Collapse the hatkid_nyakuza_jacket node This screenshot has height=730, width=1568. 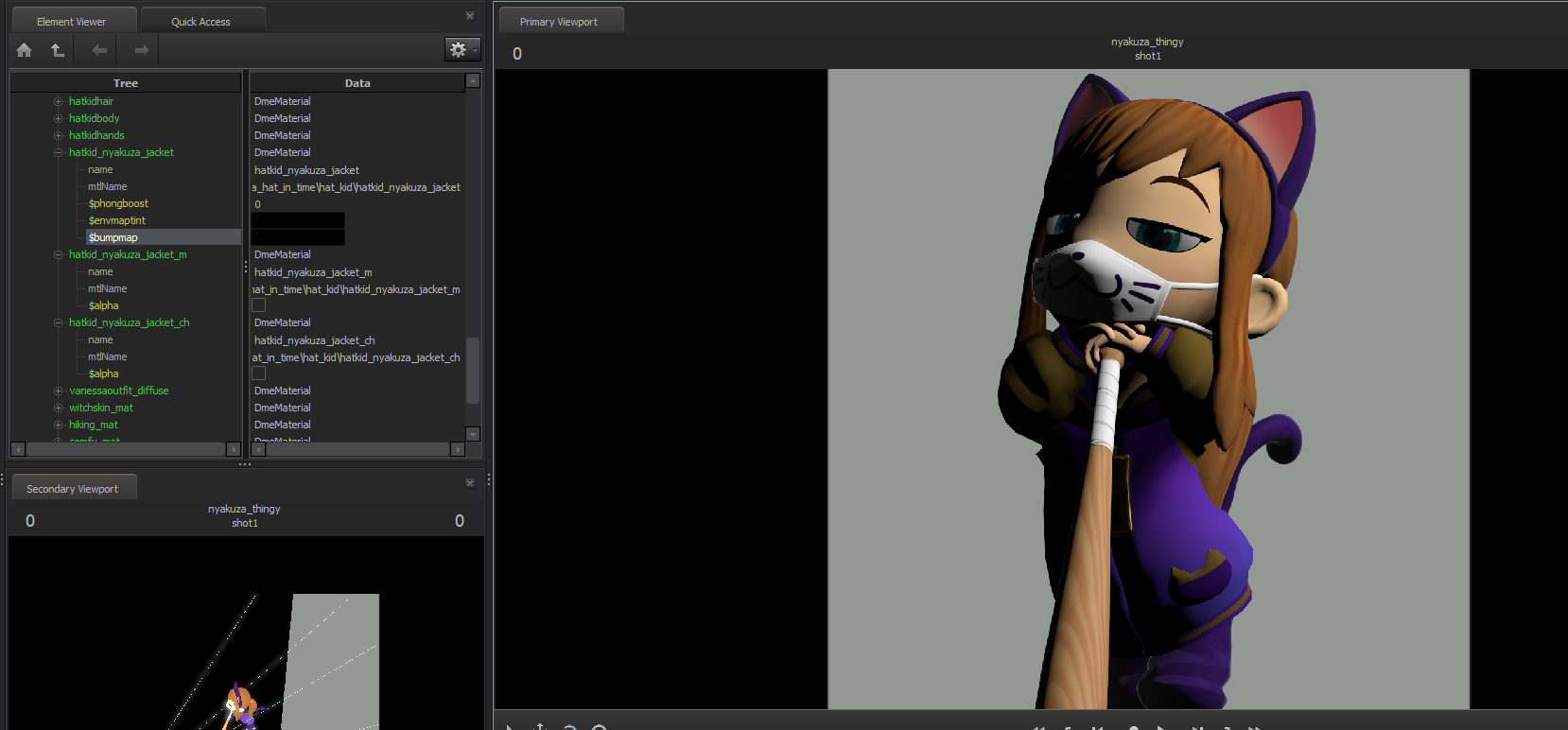pyautogui.click(x=59, y=152)
